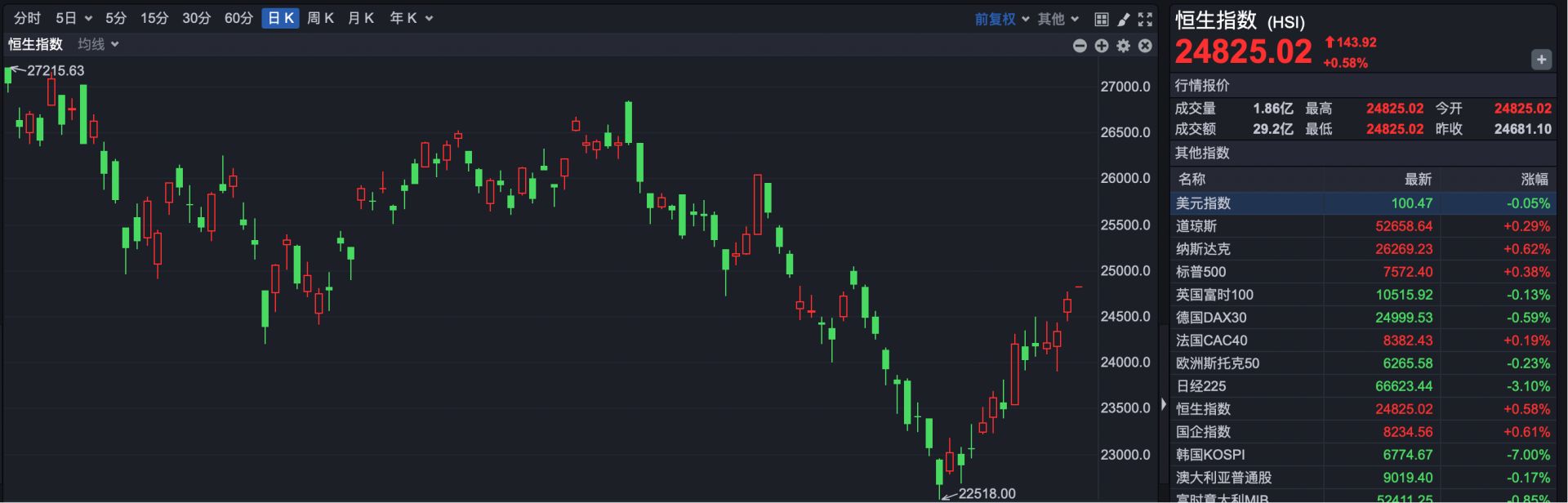Image resolution: width=1568 pixels, height=503 pixels.
Task: Select the 德国DAX30 index row
Action: [x=1363, y=318]
